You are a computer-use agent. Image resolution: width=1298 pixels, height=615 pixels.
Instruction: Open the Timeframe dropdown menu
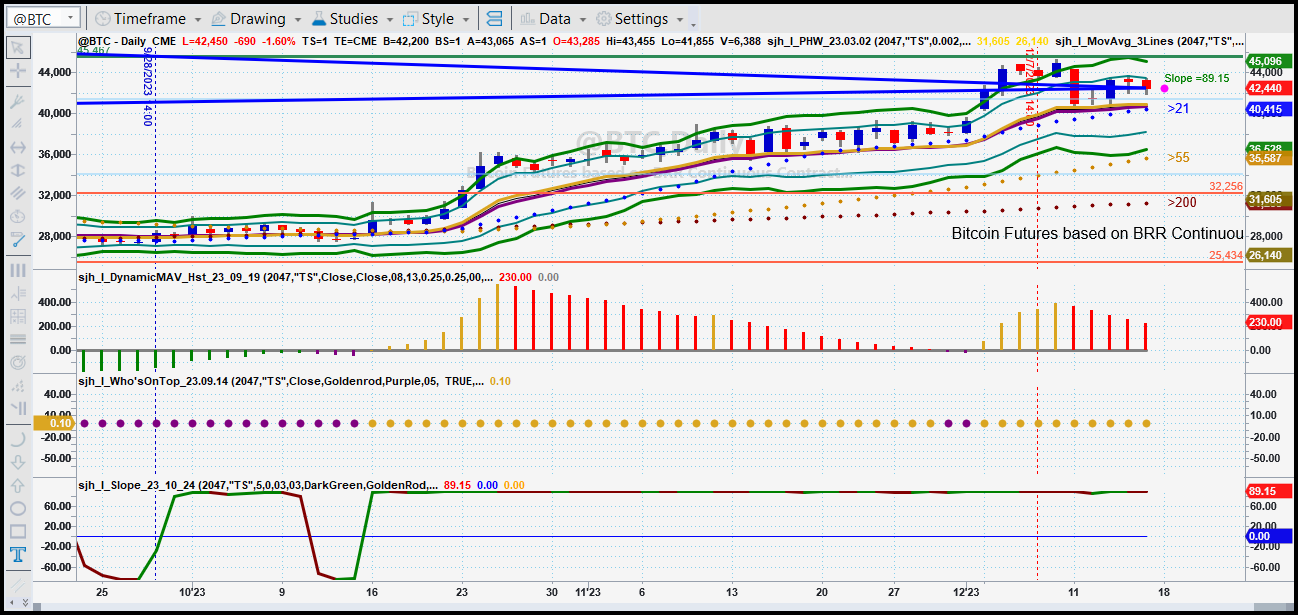[148, 19]
